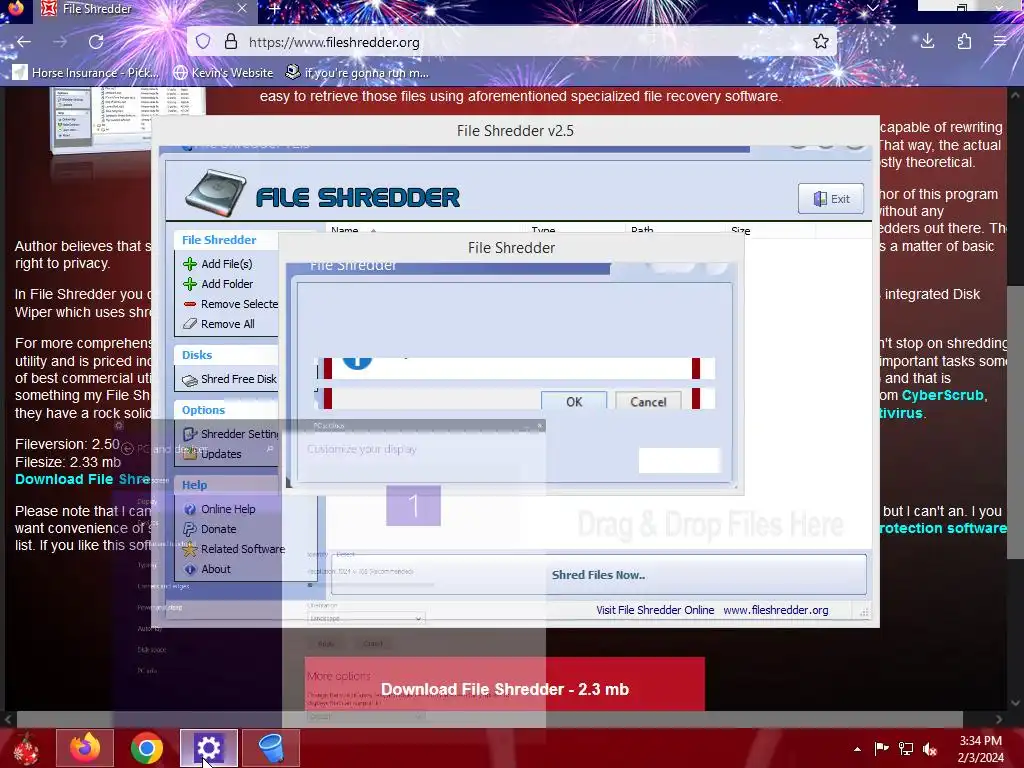Click the muted volume speaker tray icon

[x=929, y=748]
